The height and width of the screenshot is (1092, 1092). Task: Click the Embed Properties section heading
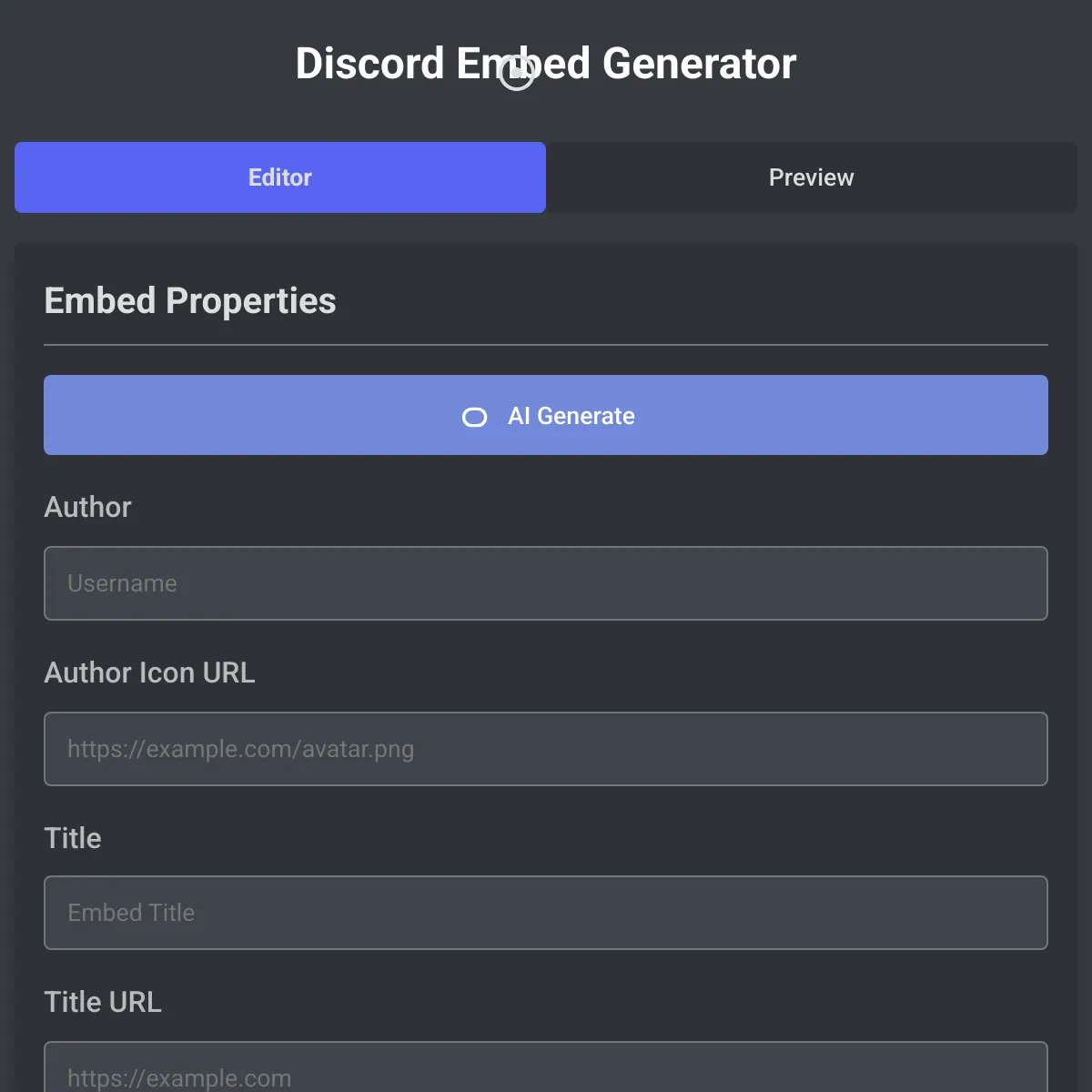(190, 300)
